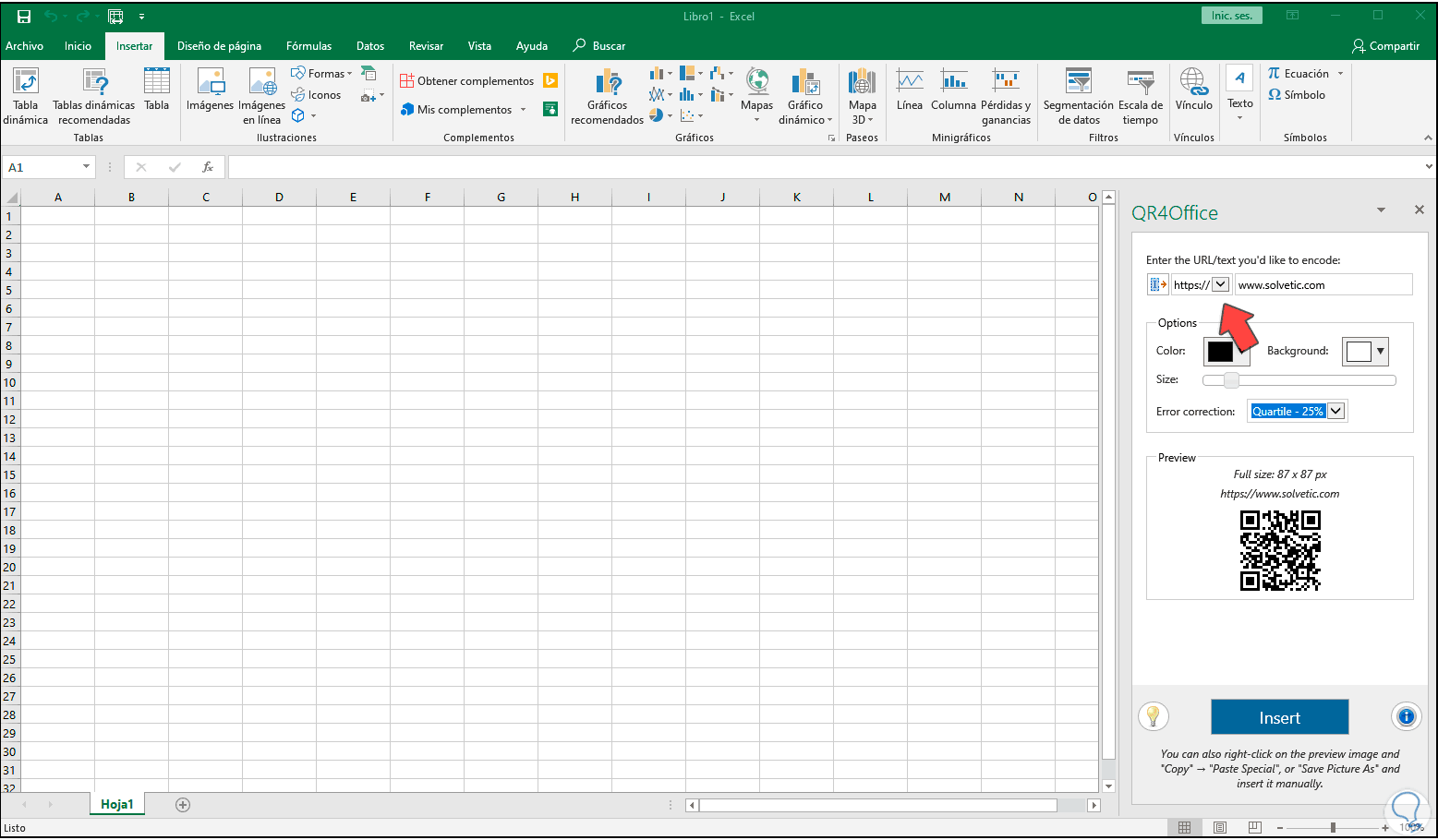Insert pictures via the Imágenes icon

coord(210,90)
